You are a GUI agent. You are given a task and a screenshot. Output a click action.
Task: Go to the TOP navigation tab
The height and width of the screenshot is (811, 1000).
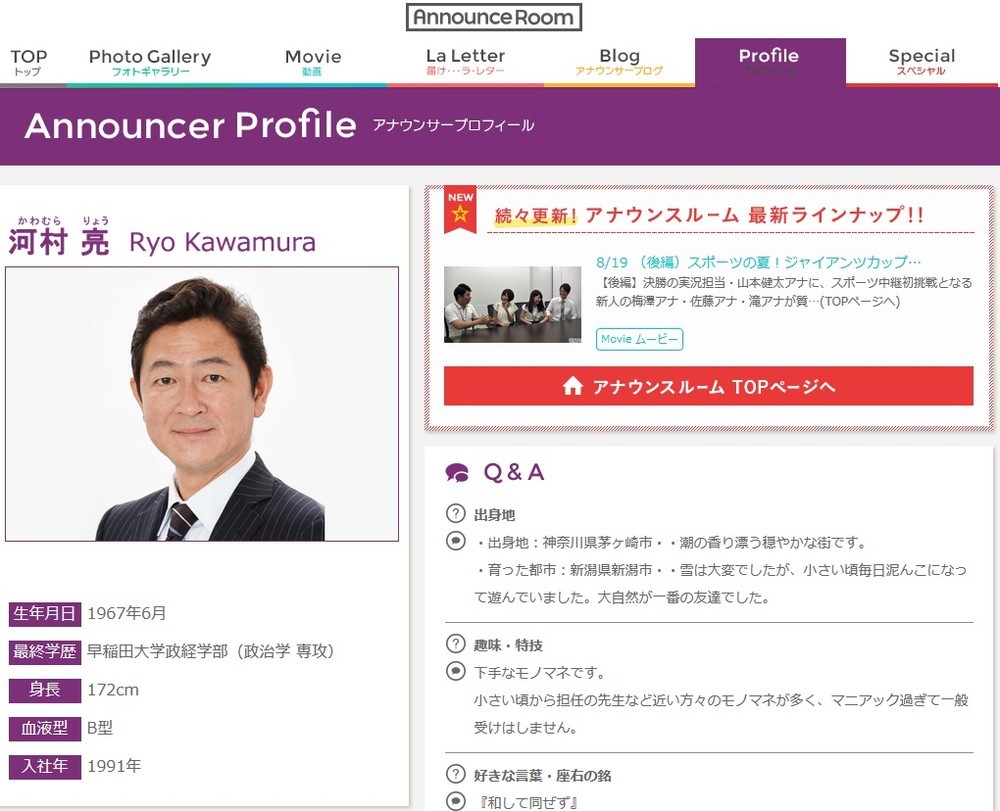[x=29, y=62]
